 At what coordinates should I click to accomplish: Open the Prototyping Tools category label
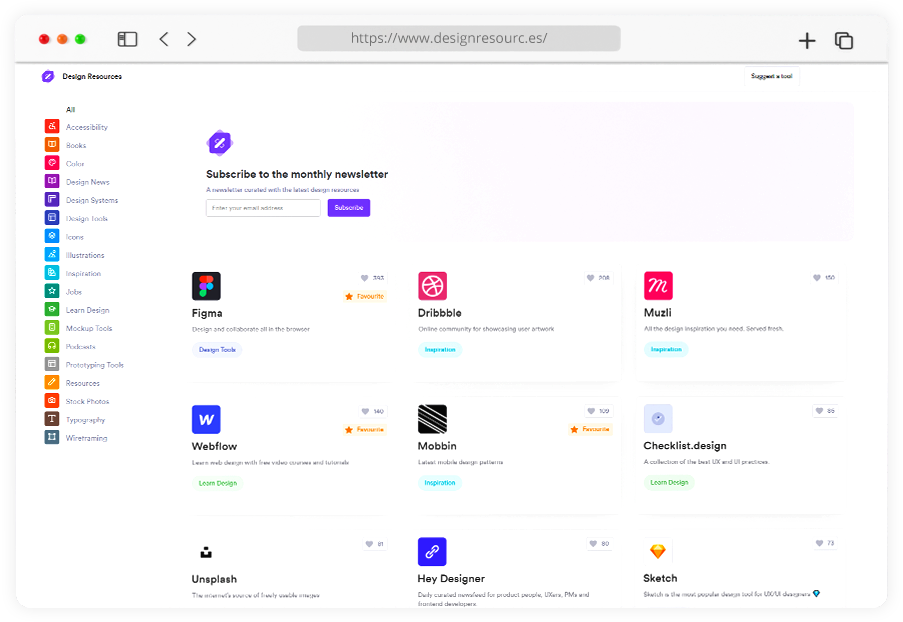click(94, 365)
